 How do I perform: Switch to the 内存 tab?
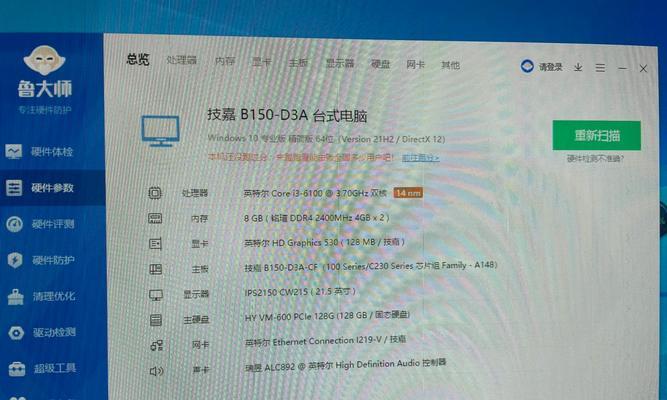pyautogui.click(x=225, y=61)
